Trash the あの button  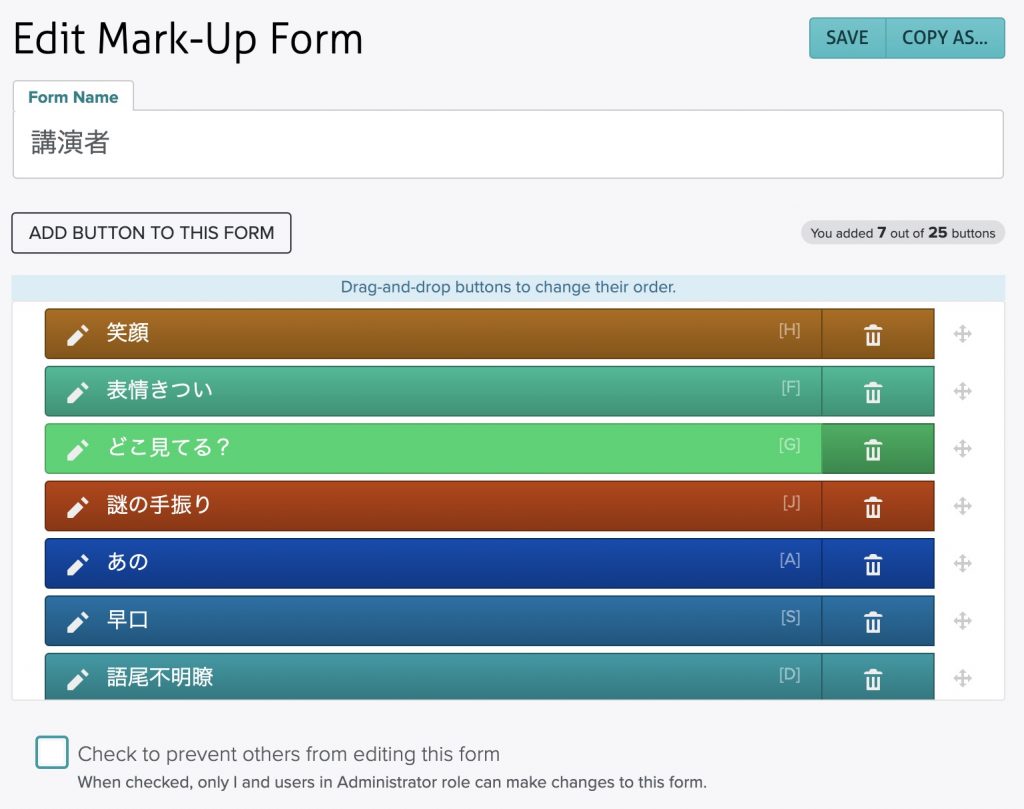click(873, 564)
